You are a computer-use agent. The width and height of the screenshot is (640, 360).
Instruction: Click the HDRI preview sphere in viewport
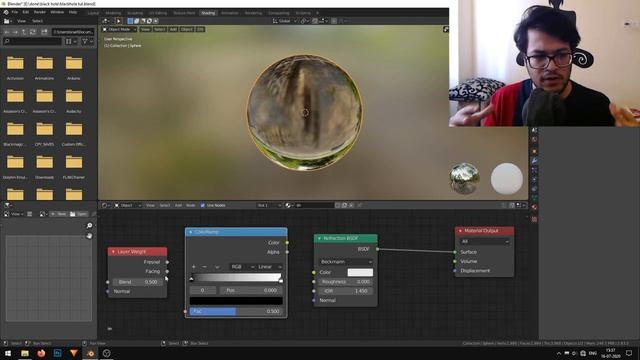(464, 178)
